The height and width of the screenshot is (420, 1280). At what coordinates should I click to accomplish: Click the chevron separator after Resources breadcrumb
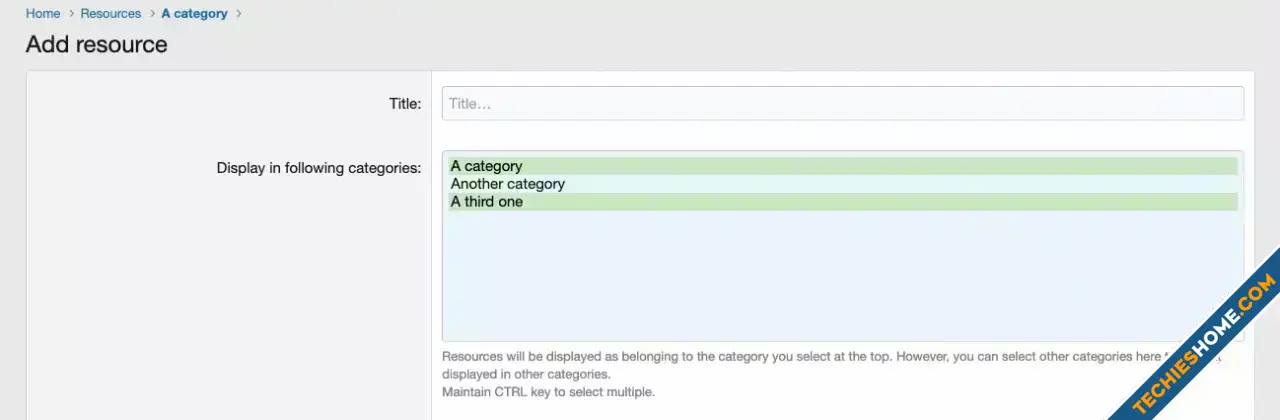click(x=152, y=14)
